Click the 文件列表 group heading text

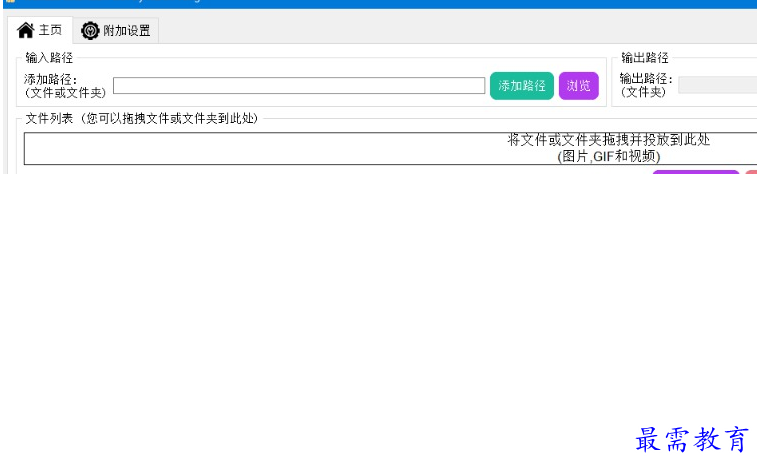pos(141,118)
